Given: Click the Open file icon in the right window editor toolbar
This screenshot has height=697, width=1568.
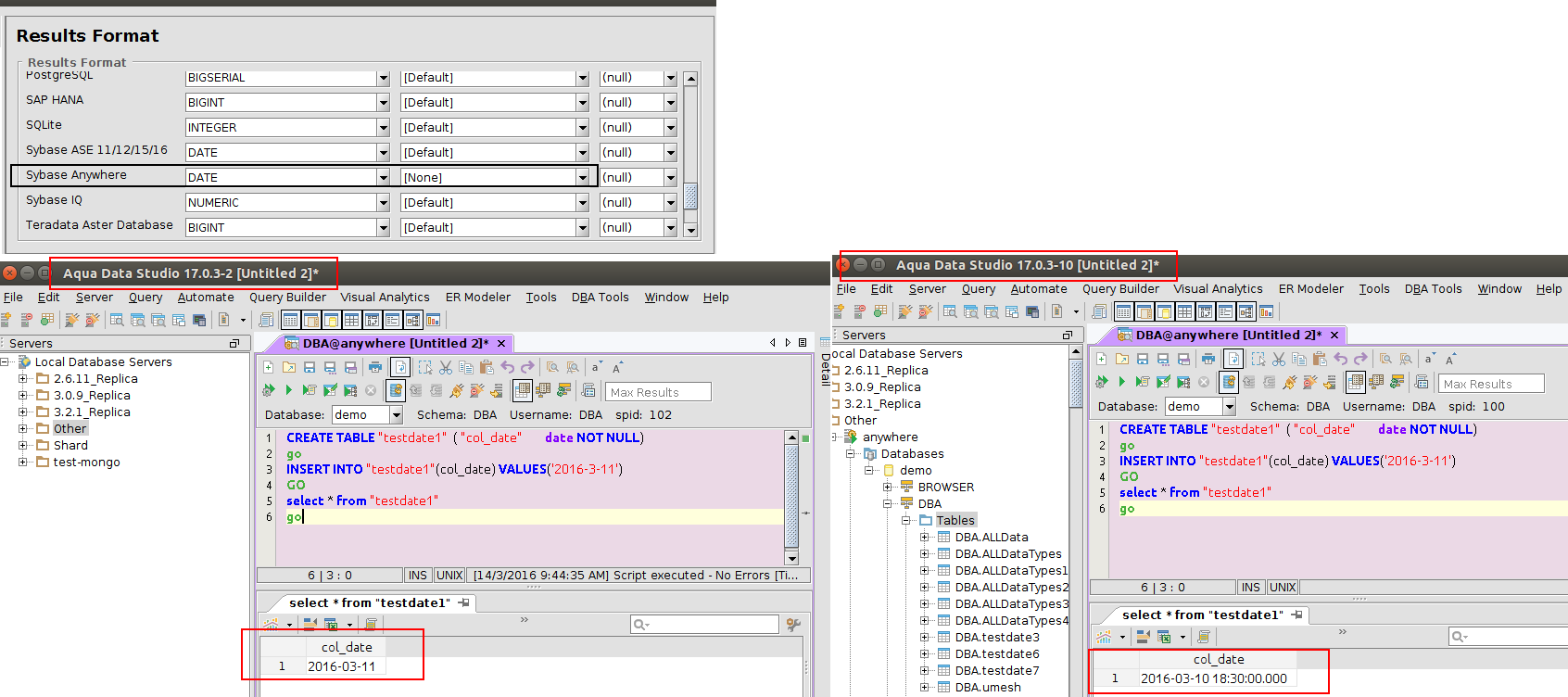Looking at the screenshot, I should tap(1122, 359).
